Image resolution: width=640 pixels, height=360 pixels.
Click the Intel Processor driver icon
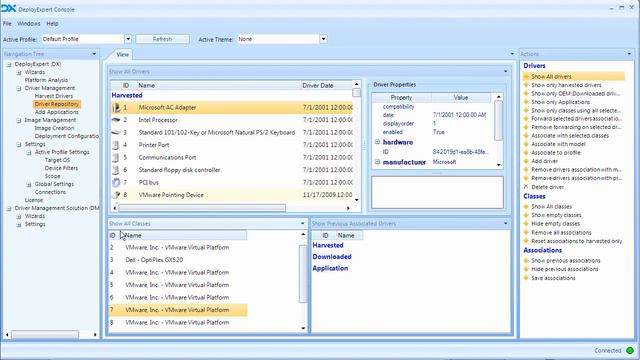click(x=116, y=120)
